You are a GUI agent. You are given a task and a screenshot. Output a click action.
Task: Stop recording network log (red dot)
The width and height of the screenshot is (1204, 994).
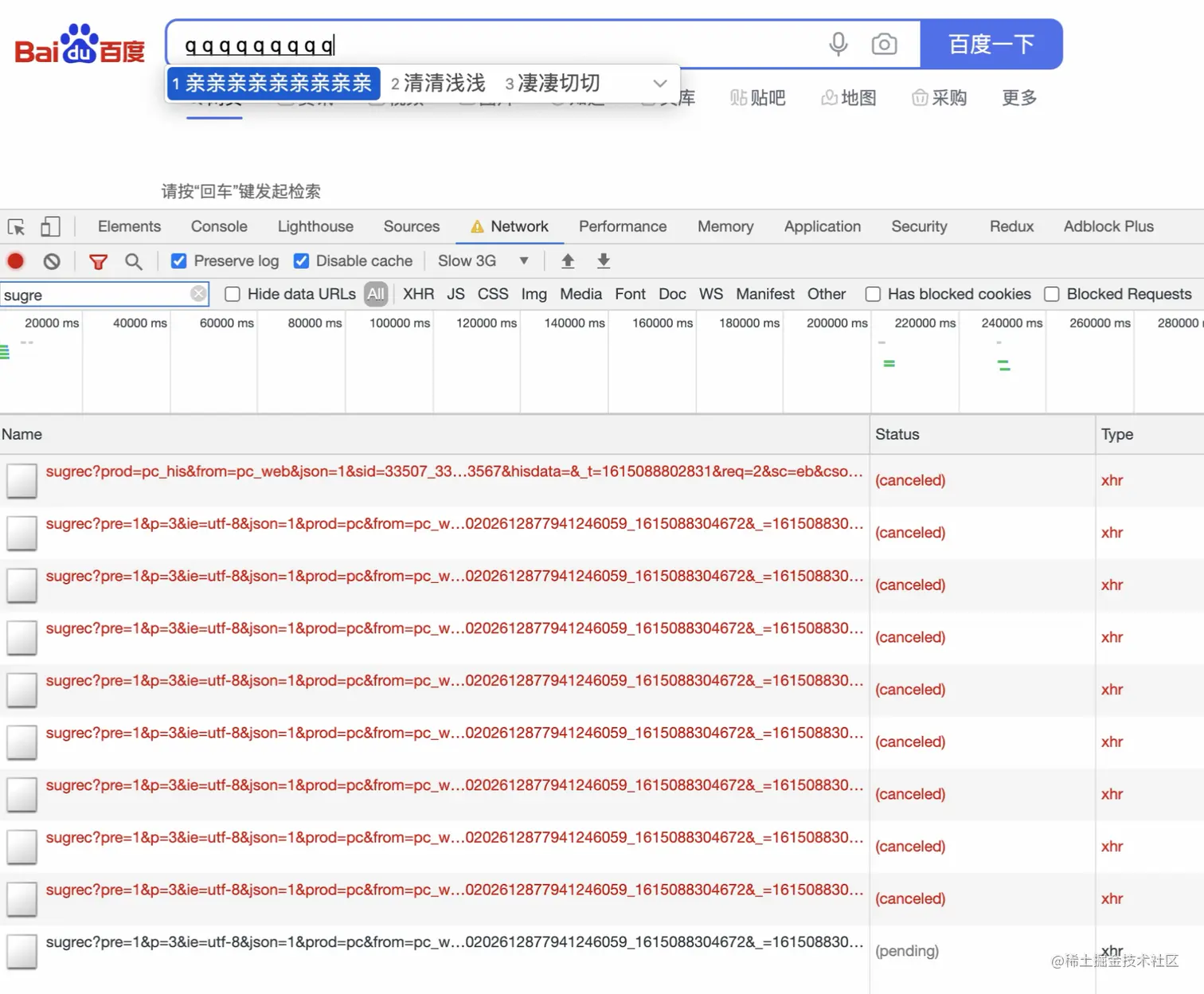pyautogui.click(x=15, y=260)
